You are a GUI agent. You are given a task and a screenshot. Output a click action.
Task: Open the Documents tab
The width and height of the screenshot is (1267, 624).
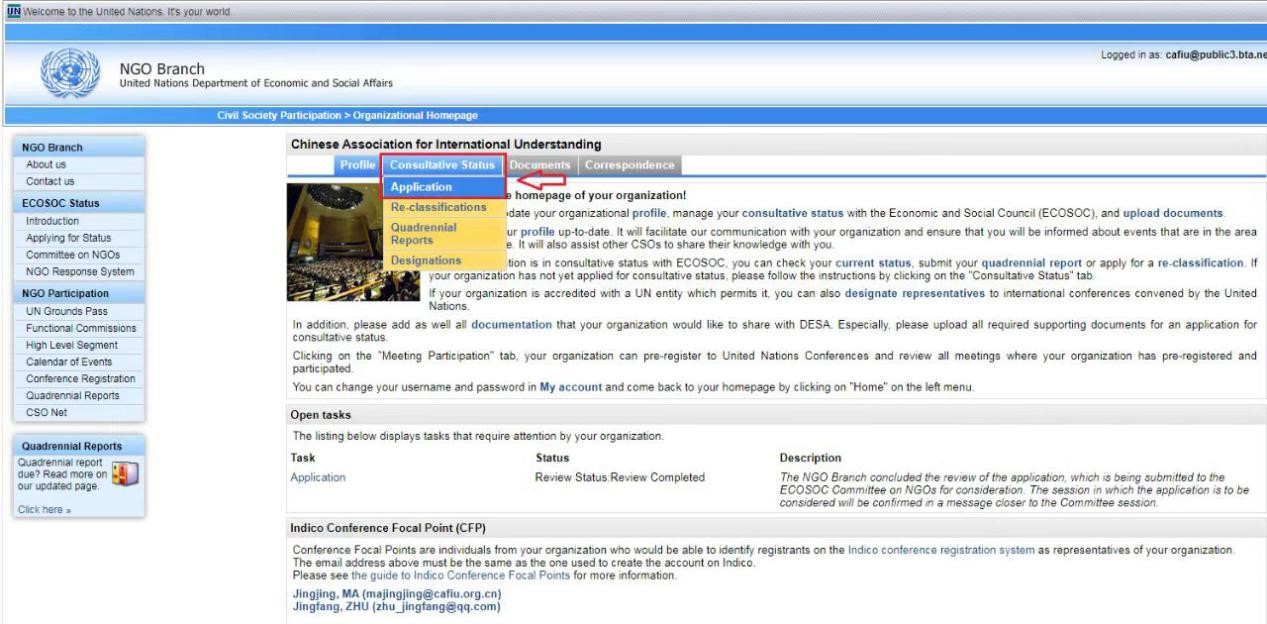click(540, 165)
